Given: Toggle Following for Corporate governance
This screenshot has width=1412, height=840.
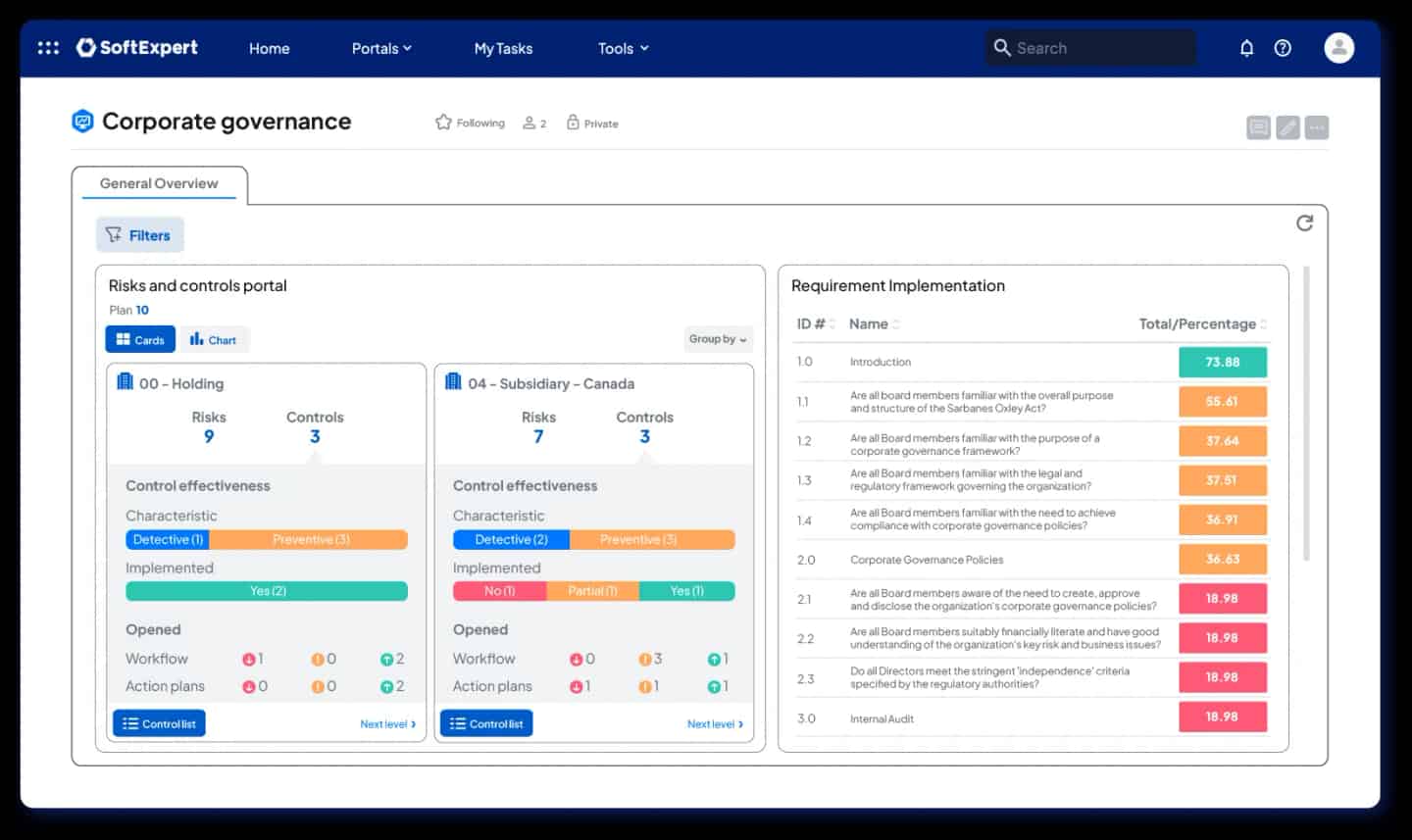Looking at the screenshot, I should (x=469, y=123).
